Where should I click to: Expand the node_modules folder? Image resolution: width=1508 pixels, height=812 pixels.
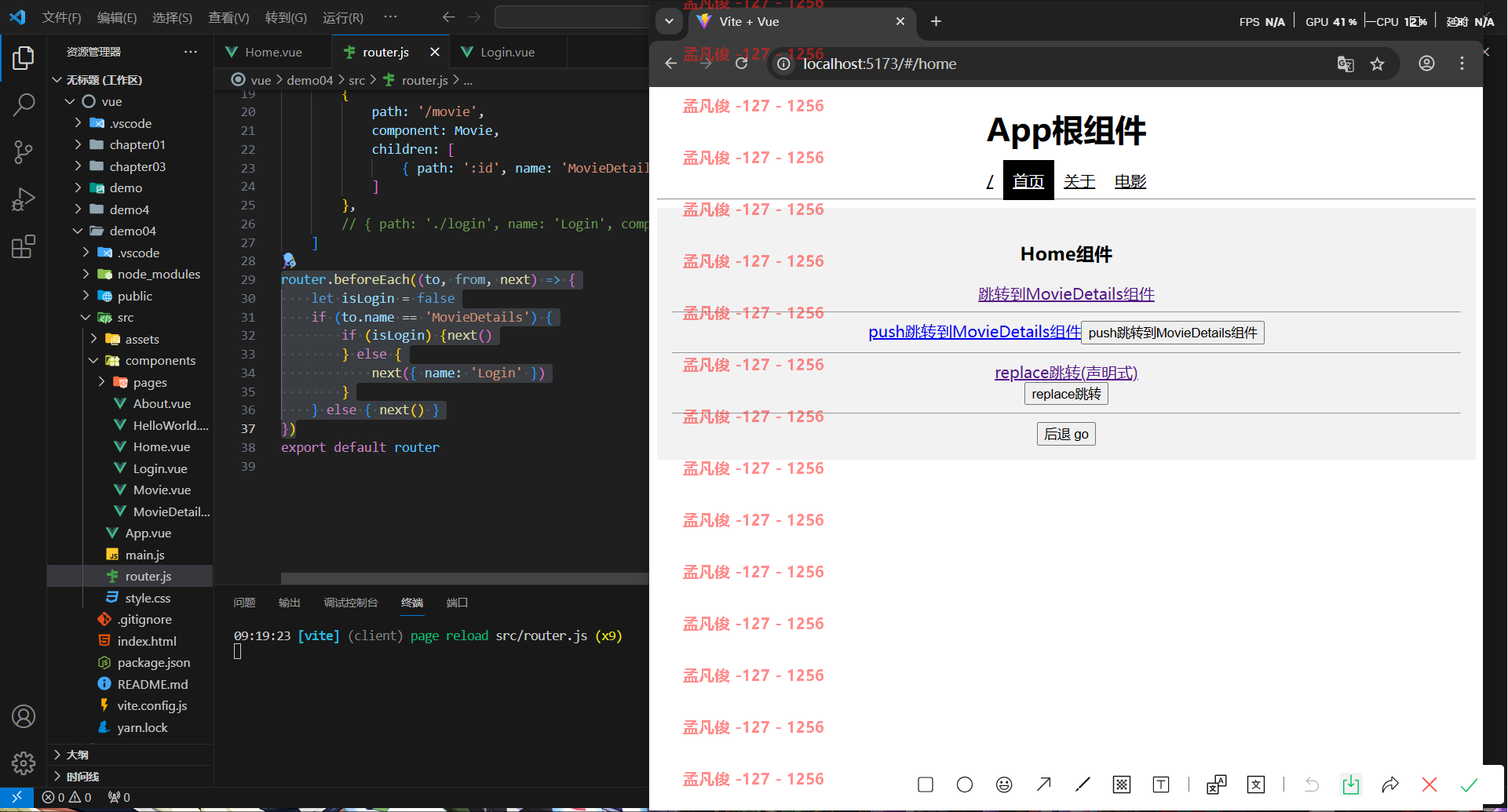click(x=158, y=274)
